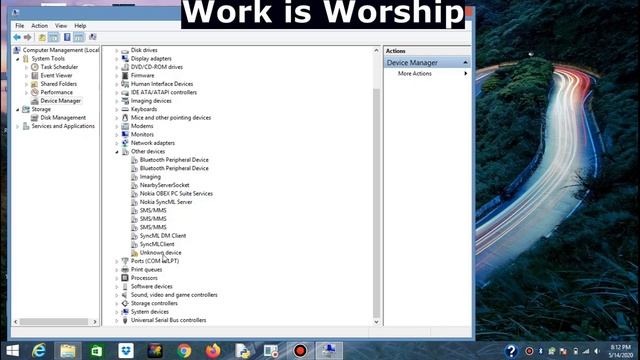
Task: Select Sound, video and game controllers
Action: click(x=174, y=295)
